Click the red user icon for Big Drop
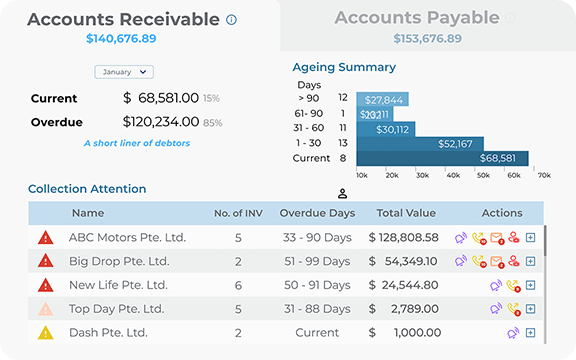The image size is (576, 360). click(x=514, y=261)
